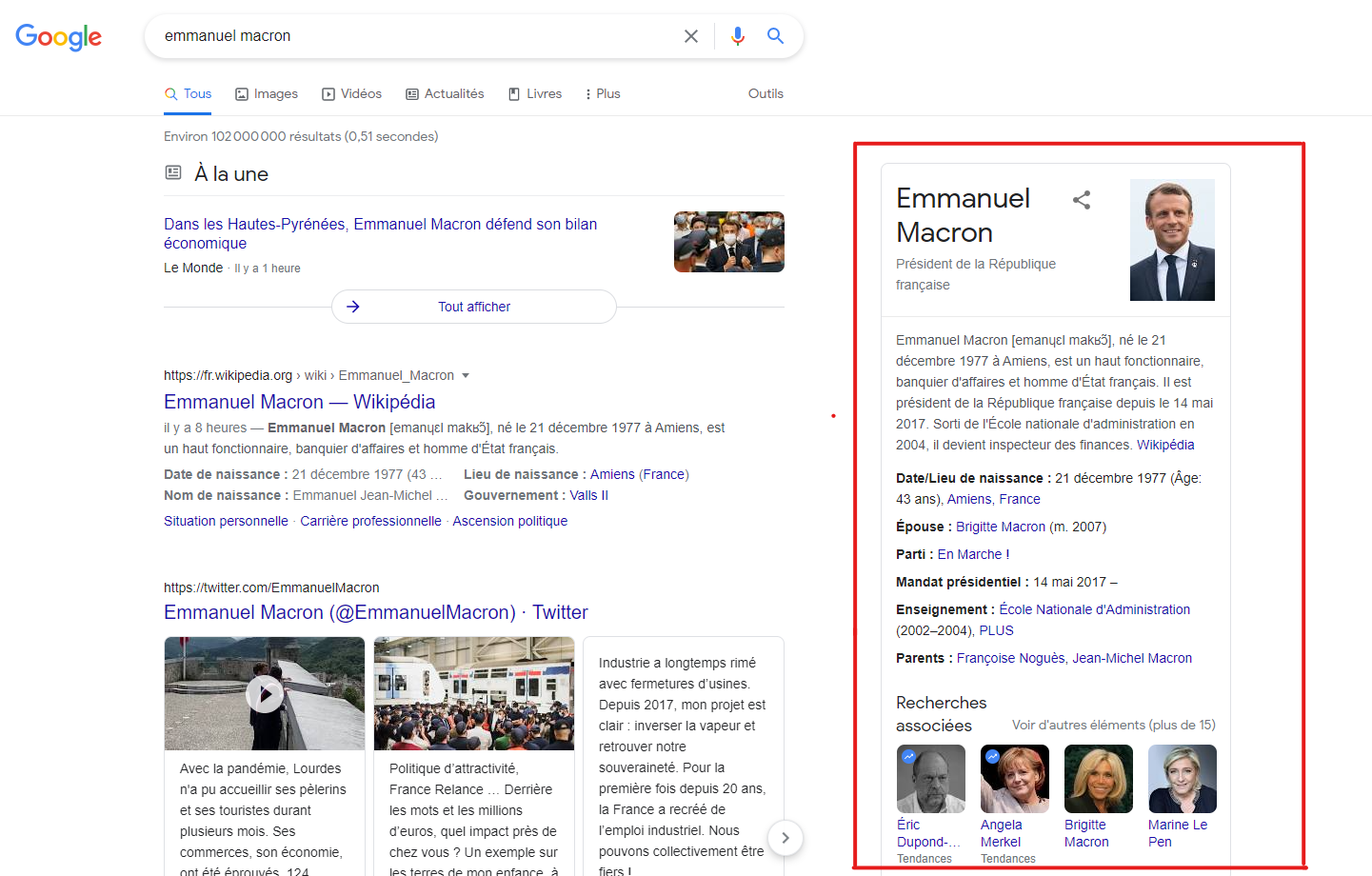Open the Emmanuel Macron Twitter result

[x=376, y=612]
